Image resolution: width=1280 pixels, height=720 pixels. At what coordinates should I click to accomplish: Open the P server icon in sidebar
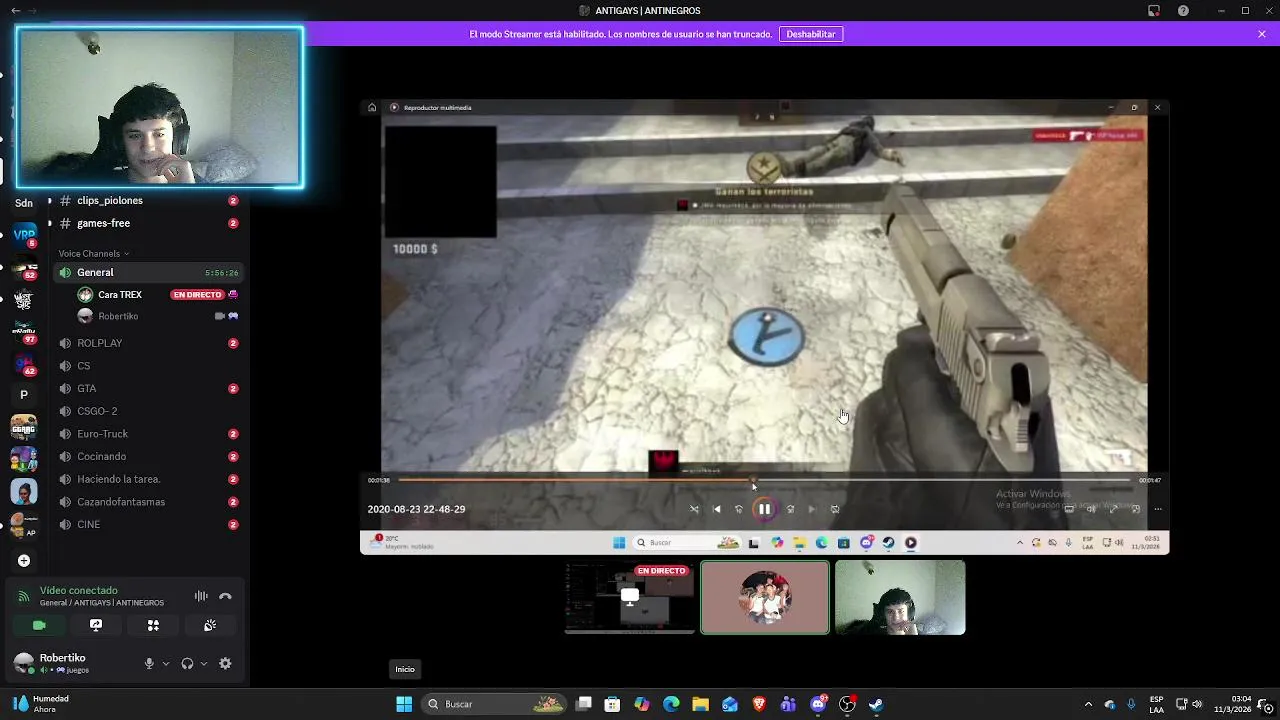tap(24, 395)
